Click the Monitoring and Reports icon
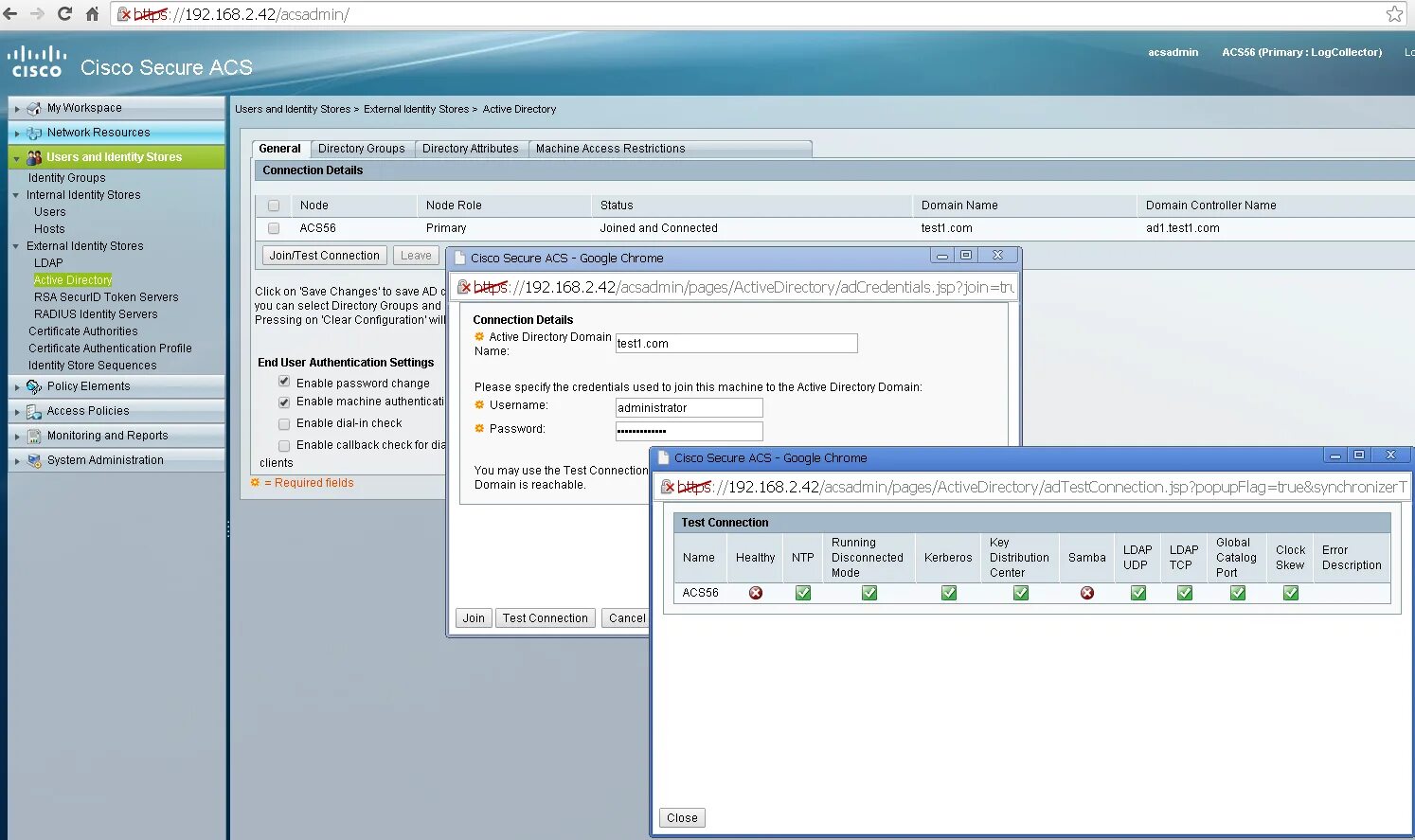Screen dimensions: 1415x840 point(34,436)
